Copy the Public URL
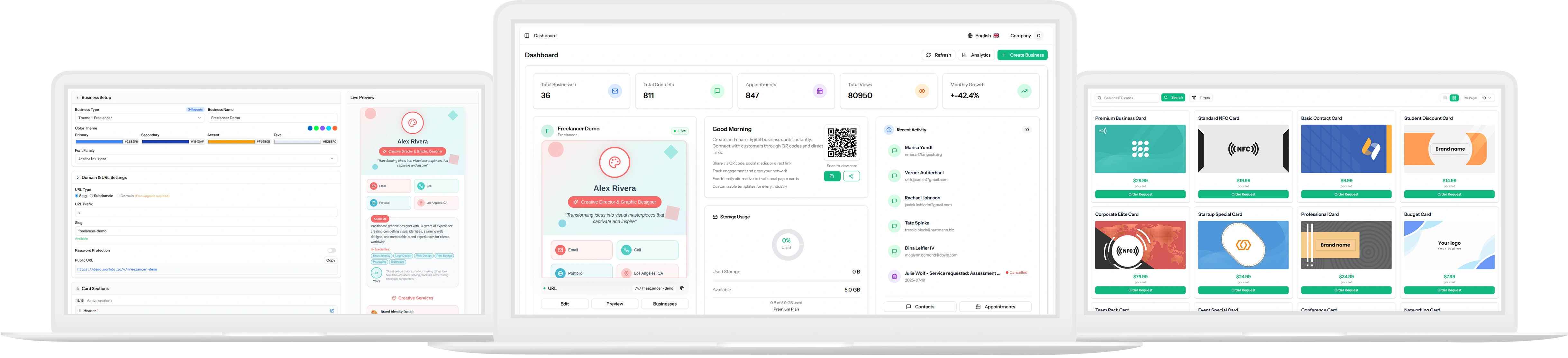This screenshot has width=1568, height=358. click(x=331, y=260)
